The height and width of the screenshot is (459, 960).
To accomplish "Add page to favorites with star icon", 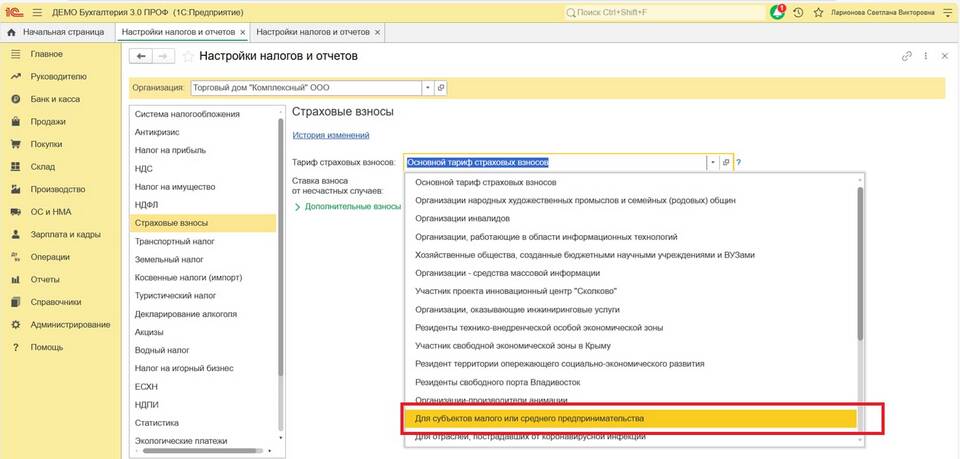I will pyautogui.click(x=187, y=56).
